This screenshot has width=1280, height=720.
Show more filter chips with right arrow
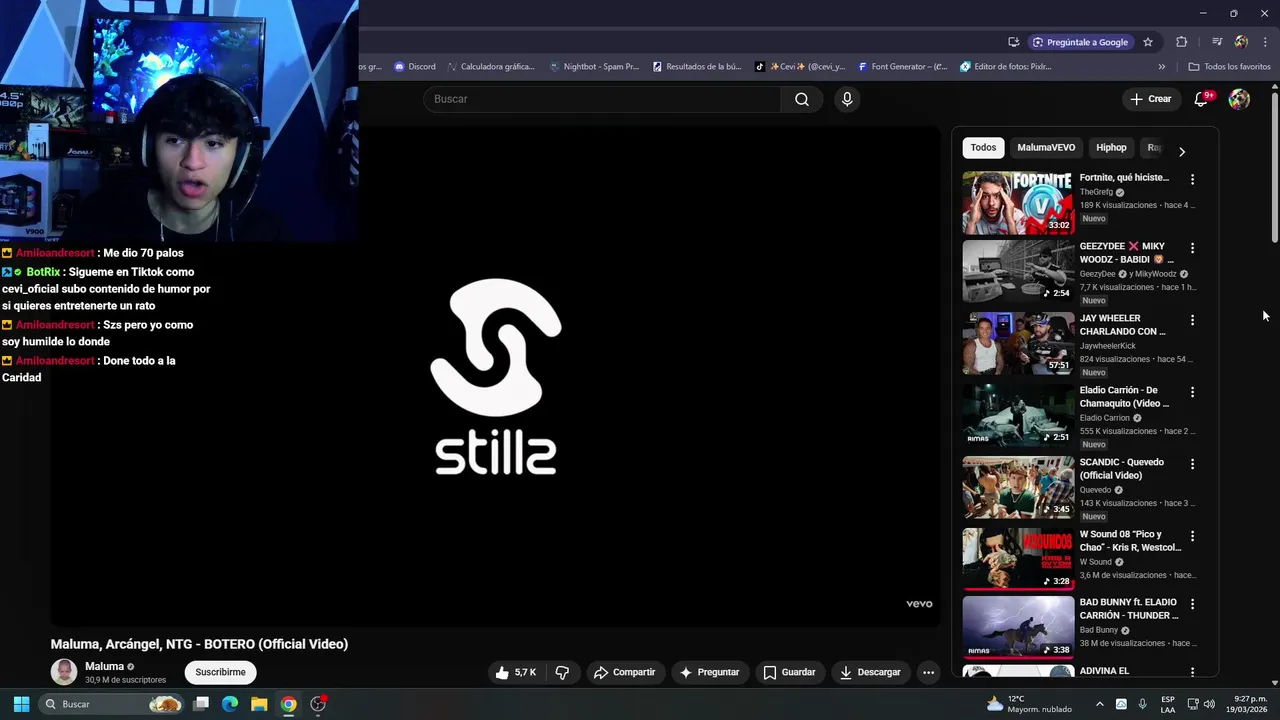tap(1182, 152)
